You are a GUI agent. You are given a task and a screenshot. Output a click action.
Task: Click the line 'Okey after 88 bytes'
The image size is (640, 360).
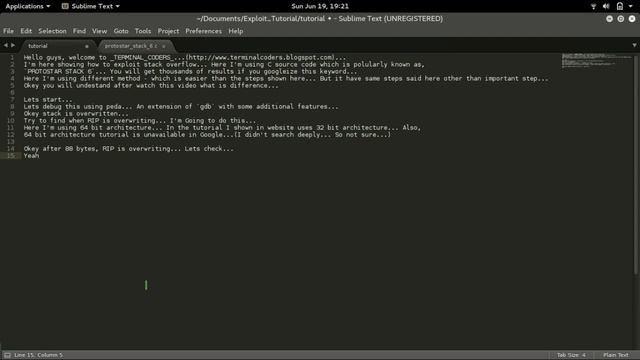129,149
